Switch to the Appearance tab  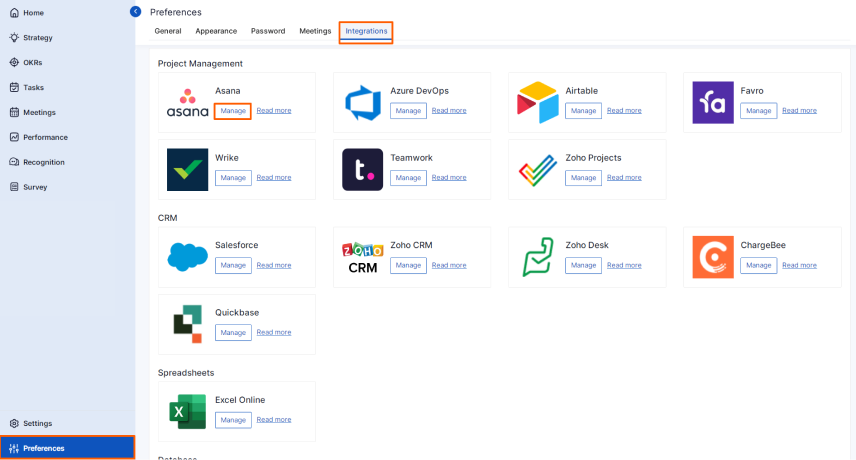(x=216, y=31)
